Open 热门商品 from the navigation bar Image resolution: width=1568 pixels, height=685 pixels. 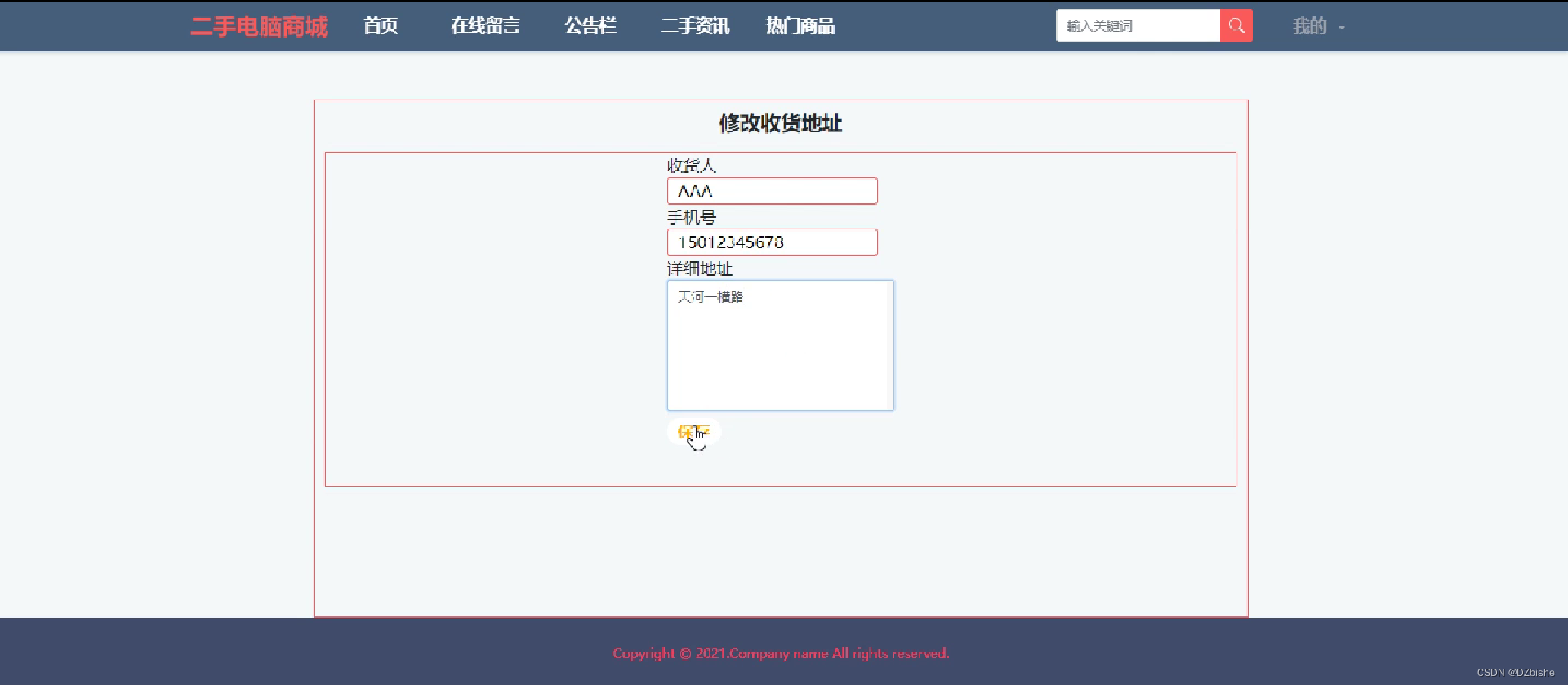(800, 26)
